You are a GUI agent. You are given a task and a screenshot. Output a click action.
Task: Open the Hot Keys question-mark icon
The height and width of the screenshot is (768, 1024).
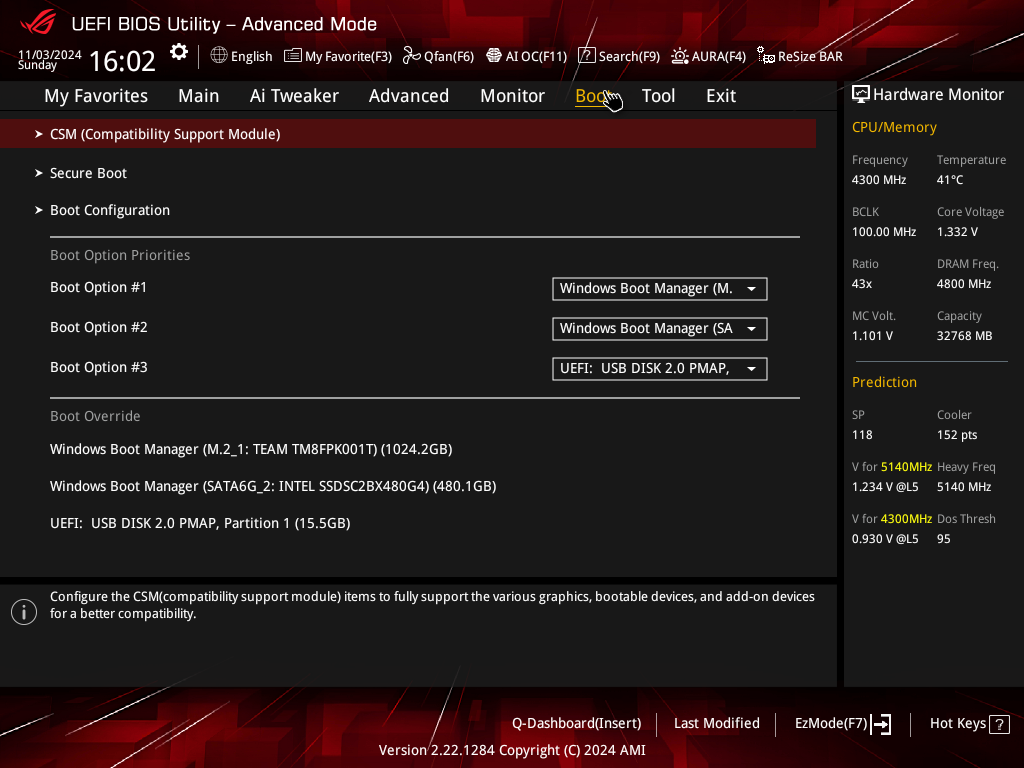pos(999,724)
